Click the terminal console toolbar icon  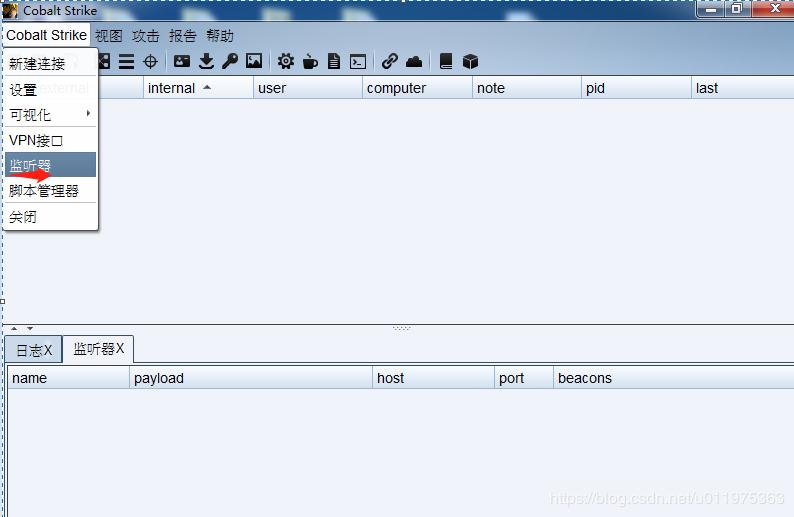[357, 62]
